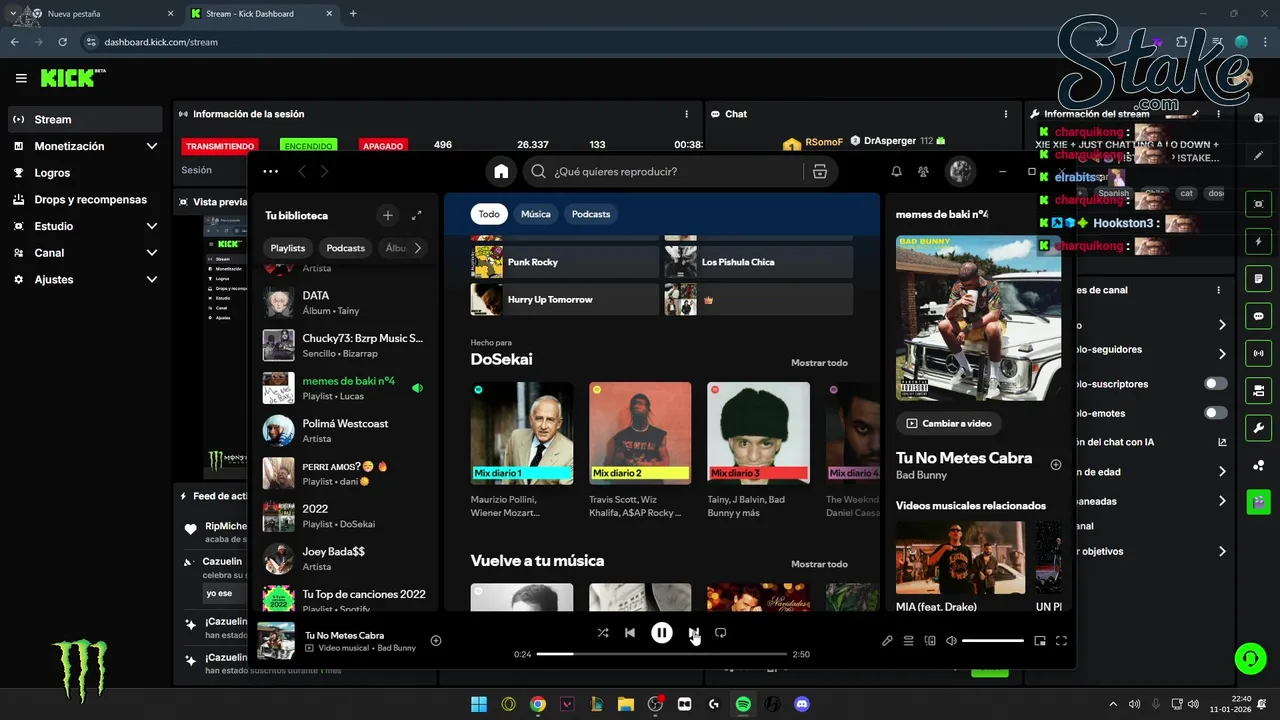Open Kick chat widget icon in right rail
Image resolution: width=1280 pixels, height=720 pixels.
click(1258, 316)
